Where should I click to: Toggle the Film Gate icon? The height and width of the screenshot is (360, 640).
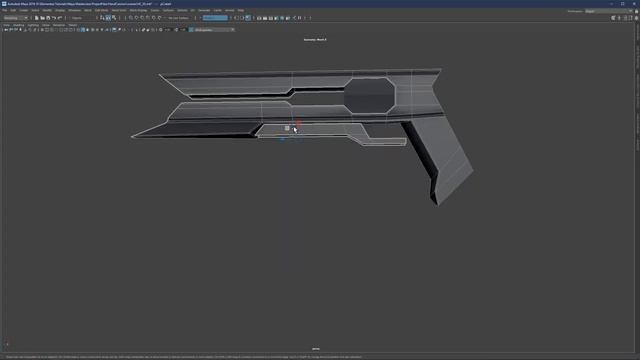click(47, 30)
